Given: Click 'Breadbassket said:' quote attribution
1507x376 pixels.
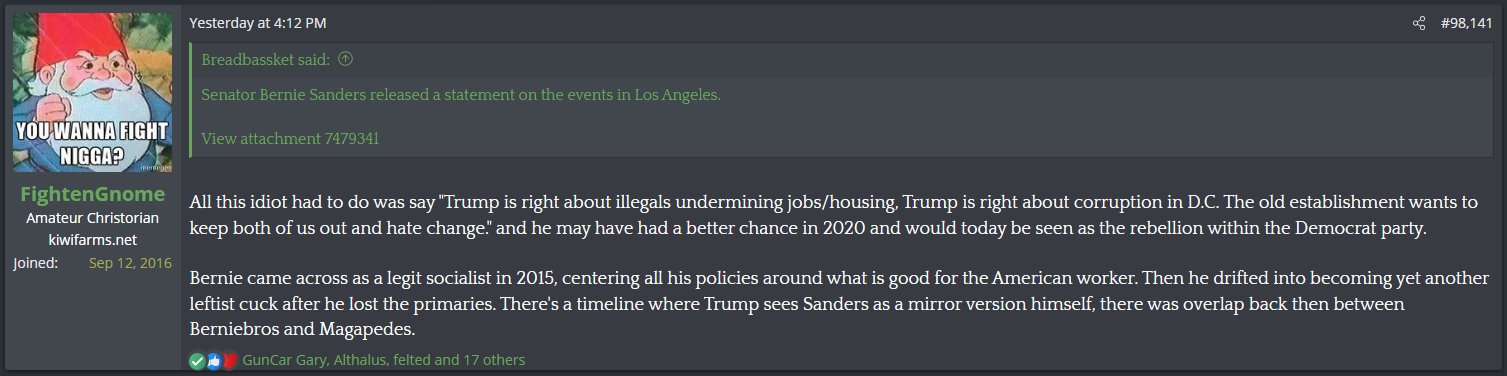Looking at the screenshot, I should click(266, 59).
